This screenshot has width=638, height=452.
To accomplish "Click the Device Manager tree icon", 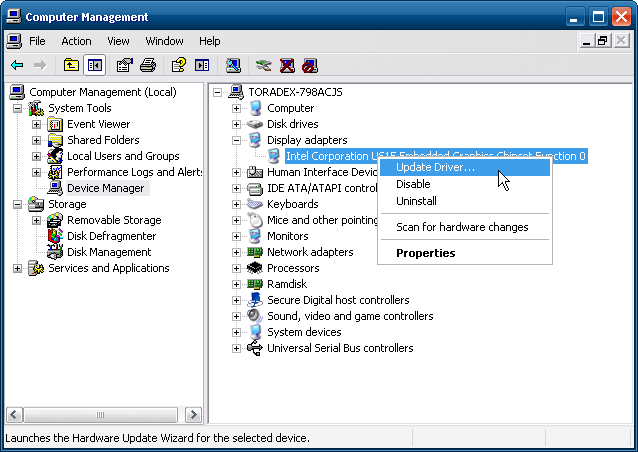I will [x=55, y=188].
